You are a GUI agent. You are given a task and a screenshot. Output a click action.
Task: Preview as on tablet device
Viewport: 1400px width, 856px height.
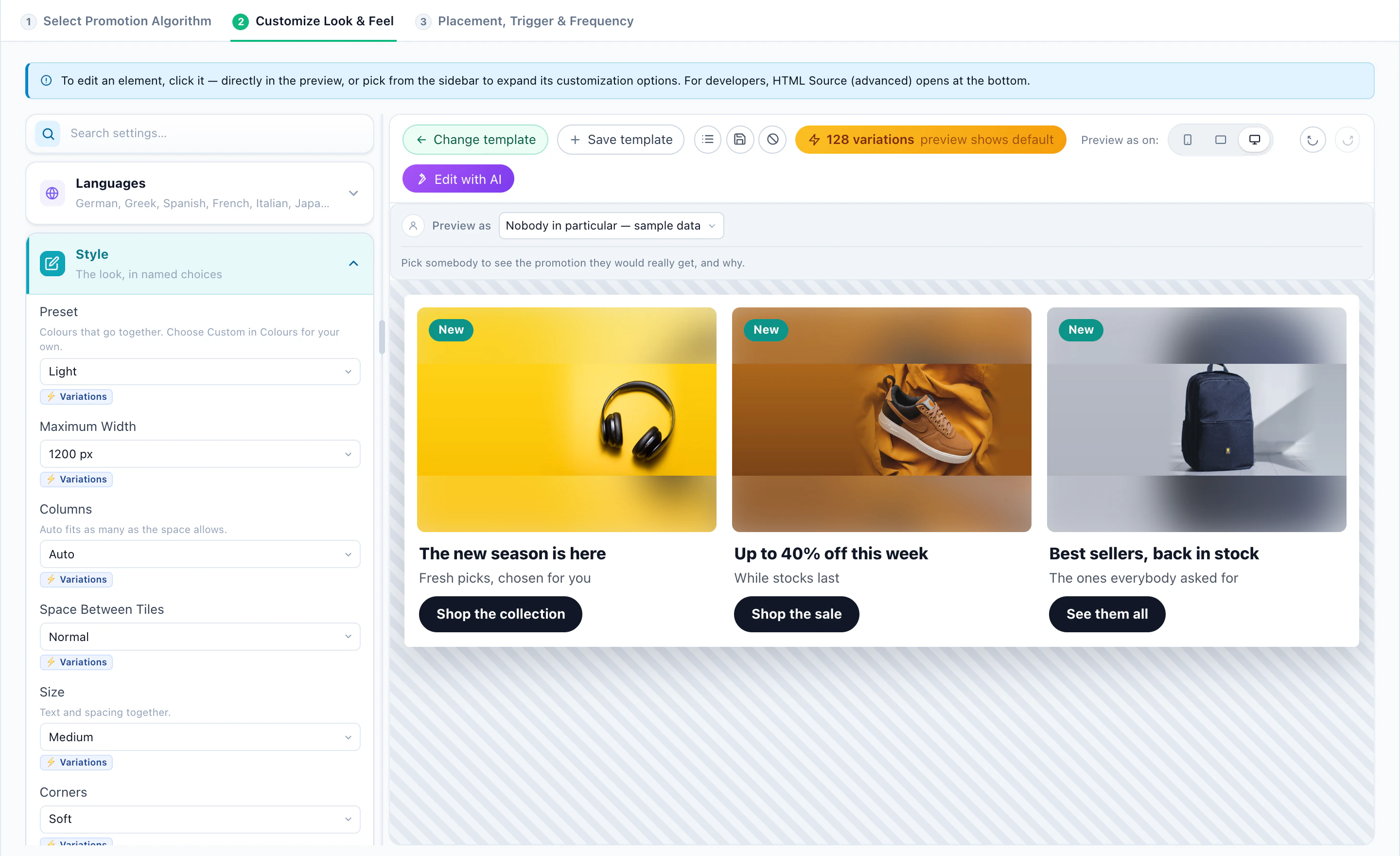[1221, 140]
